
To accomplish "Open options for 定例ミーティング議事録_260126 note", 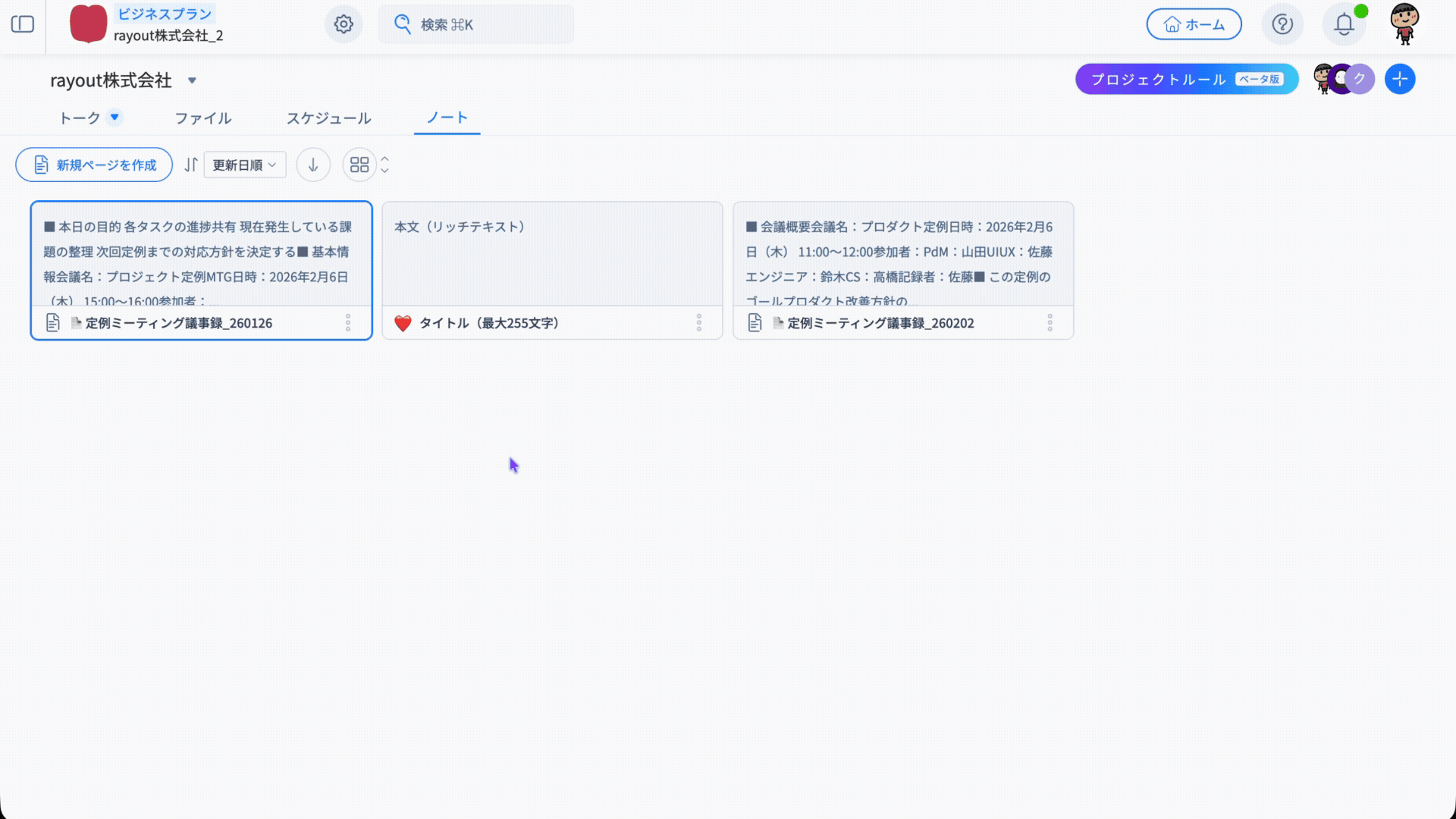I will point(348,323).
